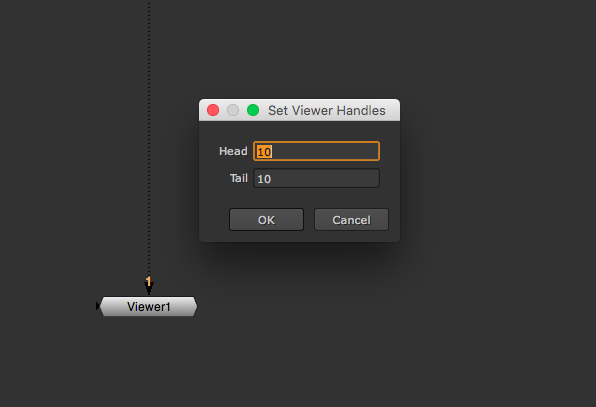
Task: Close the dialog with the red button
Action: (213, 110)
